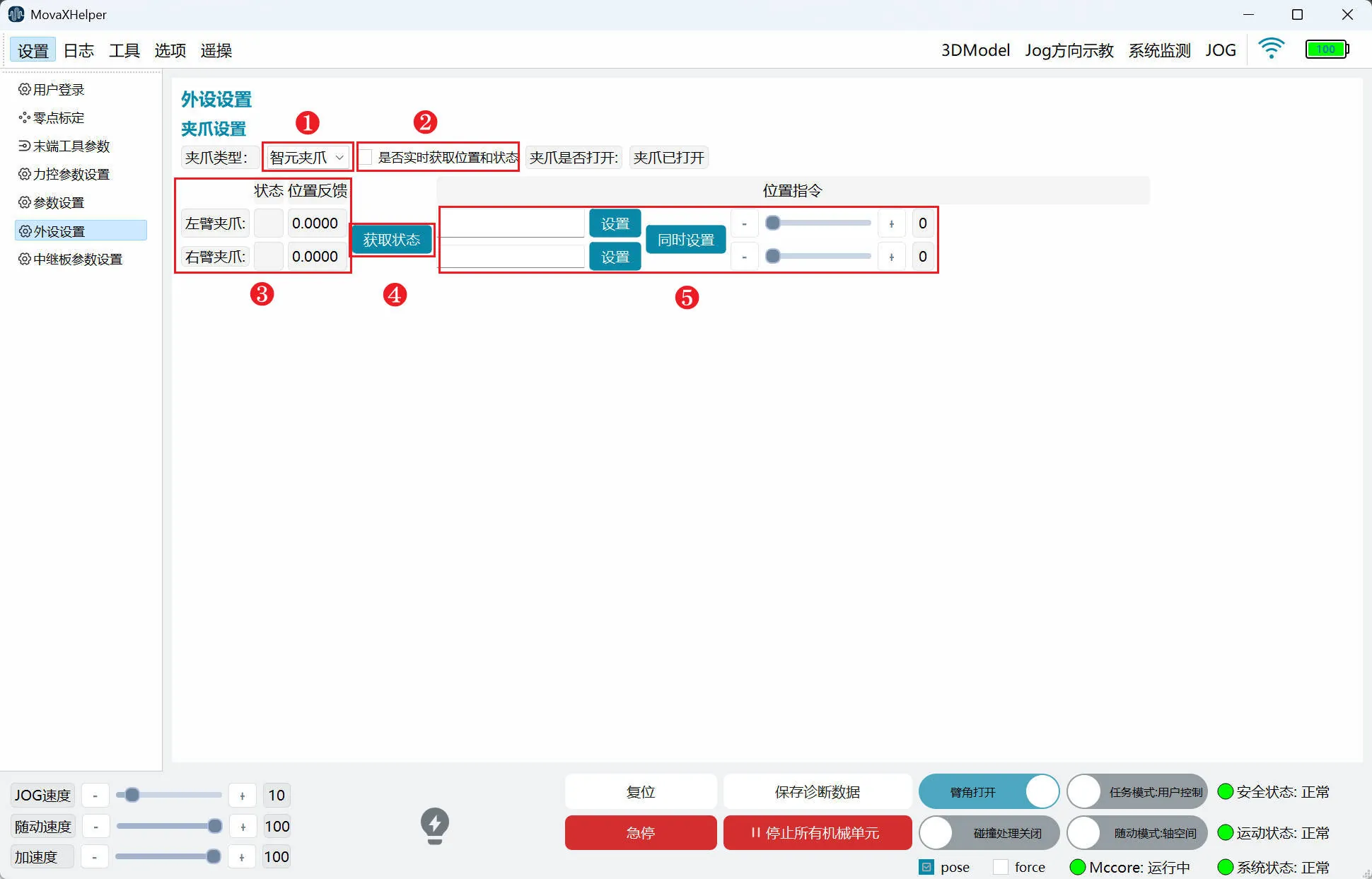Click the lightning bulb icon
The image size is (1372, 879).
coord(434,825)
